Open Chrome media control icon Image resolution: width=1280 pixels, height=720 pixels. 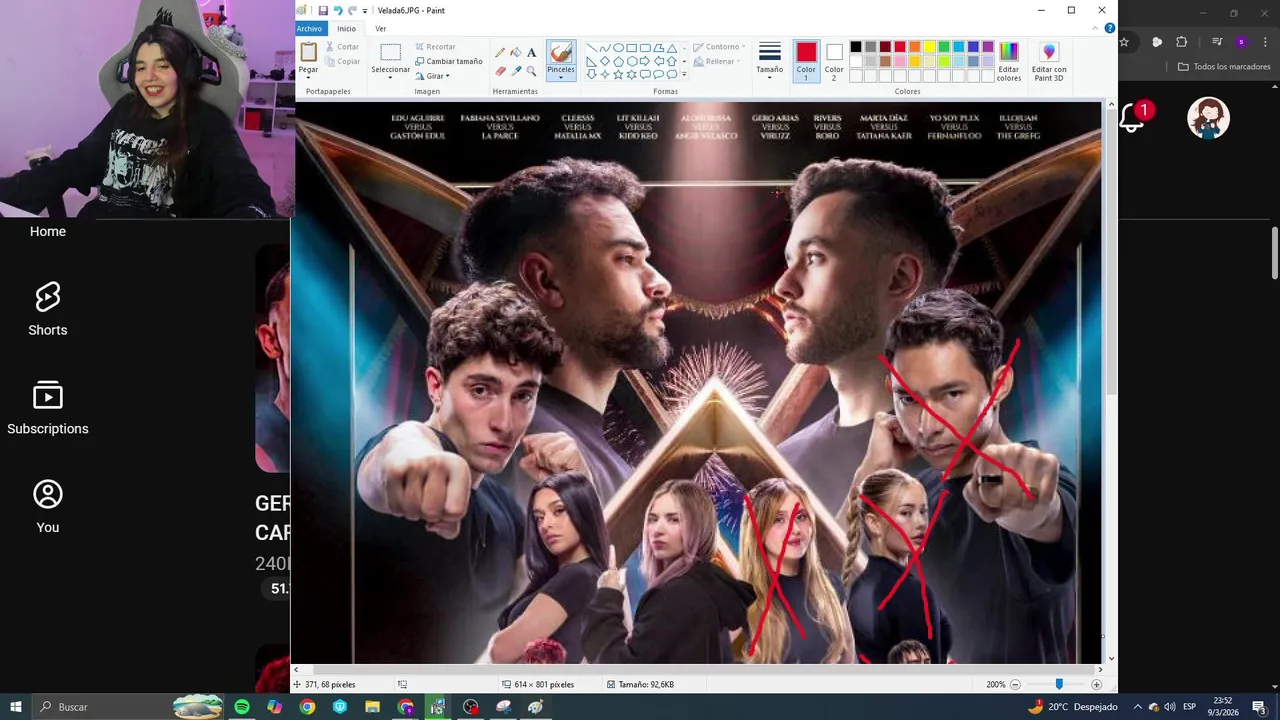pyautogui.click(x=1217, y=42)
